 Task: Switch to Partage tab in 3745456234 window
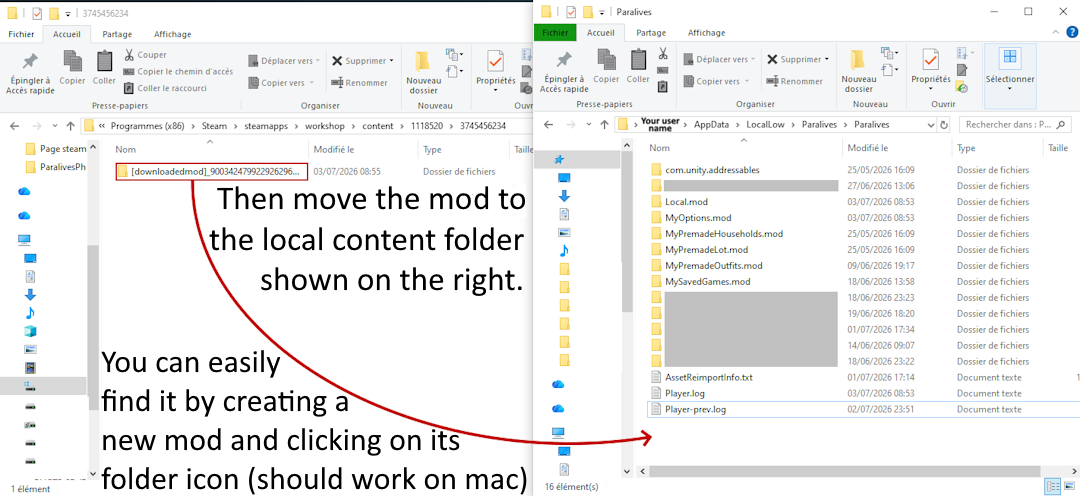pyautogui.click(x=118, y=34)
